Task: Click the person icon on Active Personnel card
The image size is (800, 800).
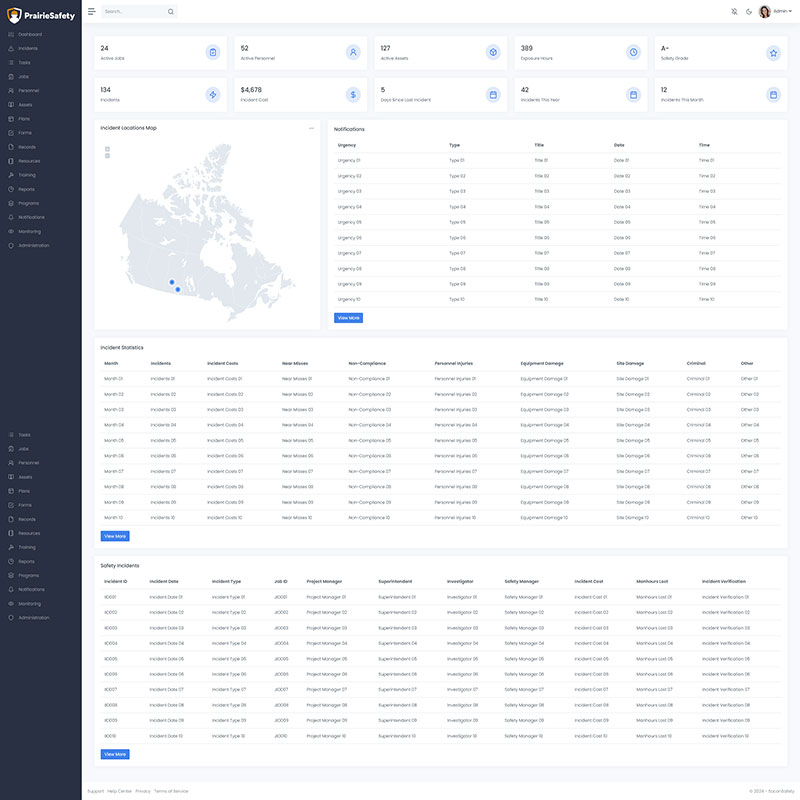Action: click(353, 52)
